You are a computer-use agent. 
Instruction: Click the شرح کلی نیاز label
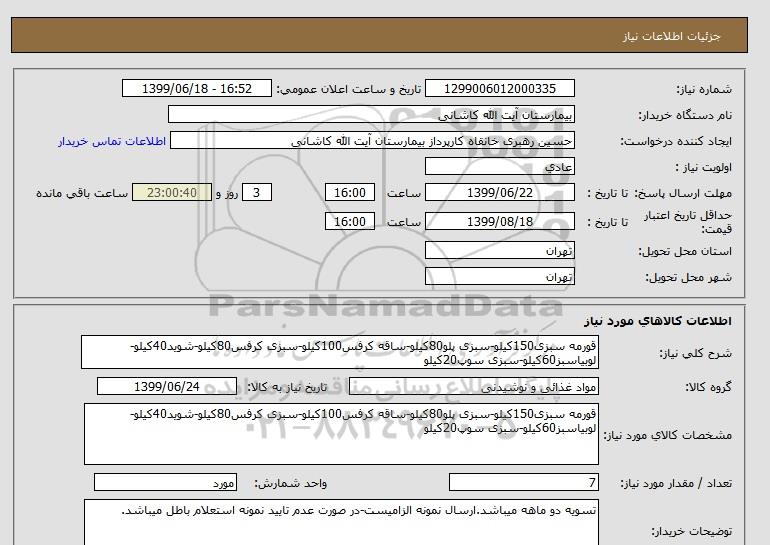[x=695, y=353]
